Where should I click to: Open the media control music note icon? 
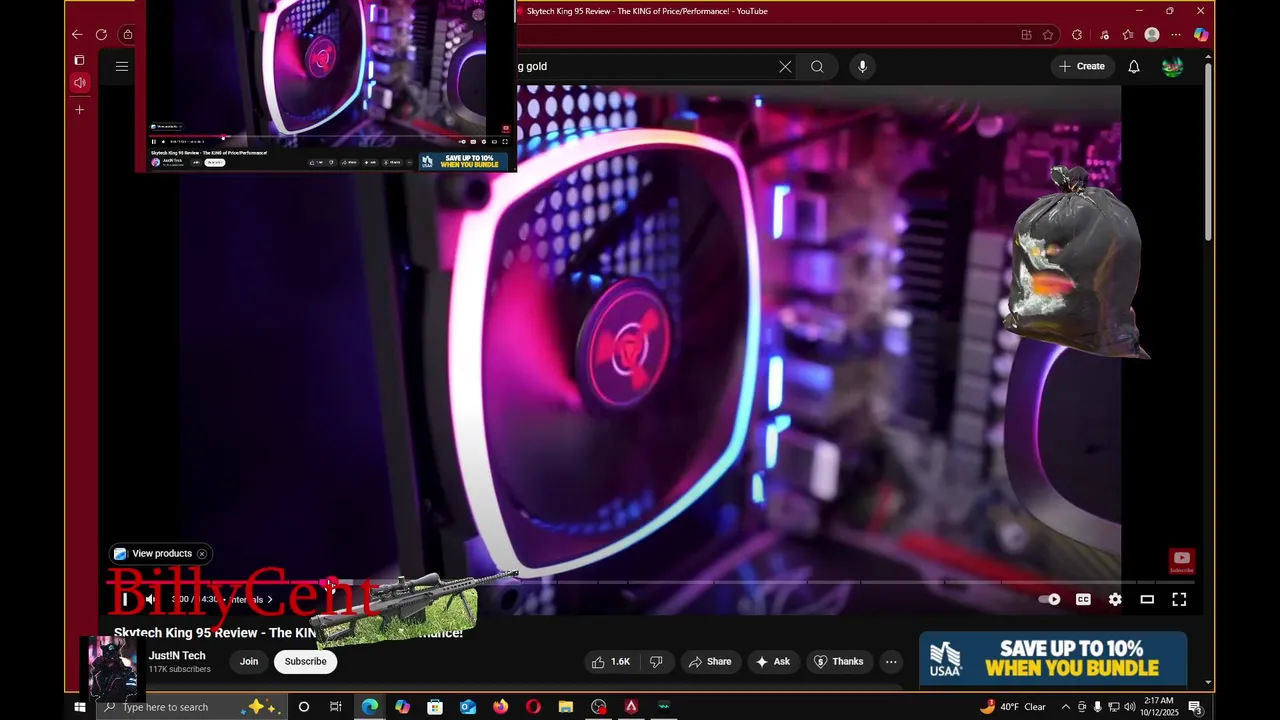pyautogui.click(x=1103, y=35)
